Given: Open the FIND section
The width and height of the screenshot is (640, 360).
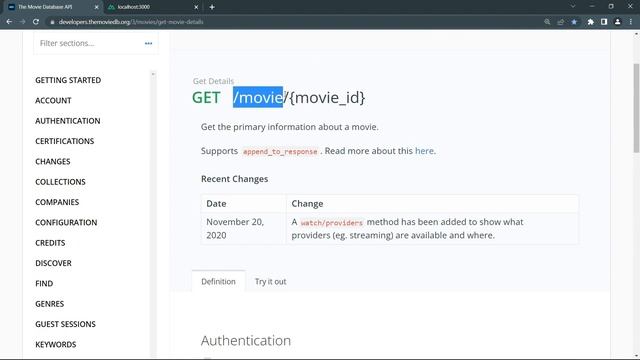Looking at the screenshot, I should coord(44,284).
